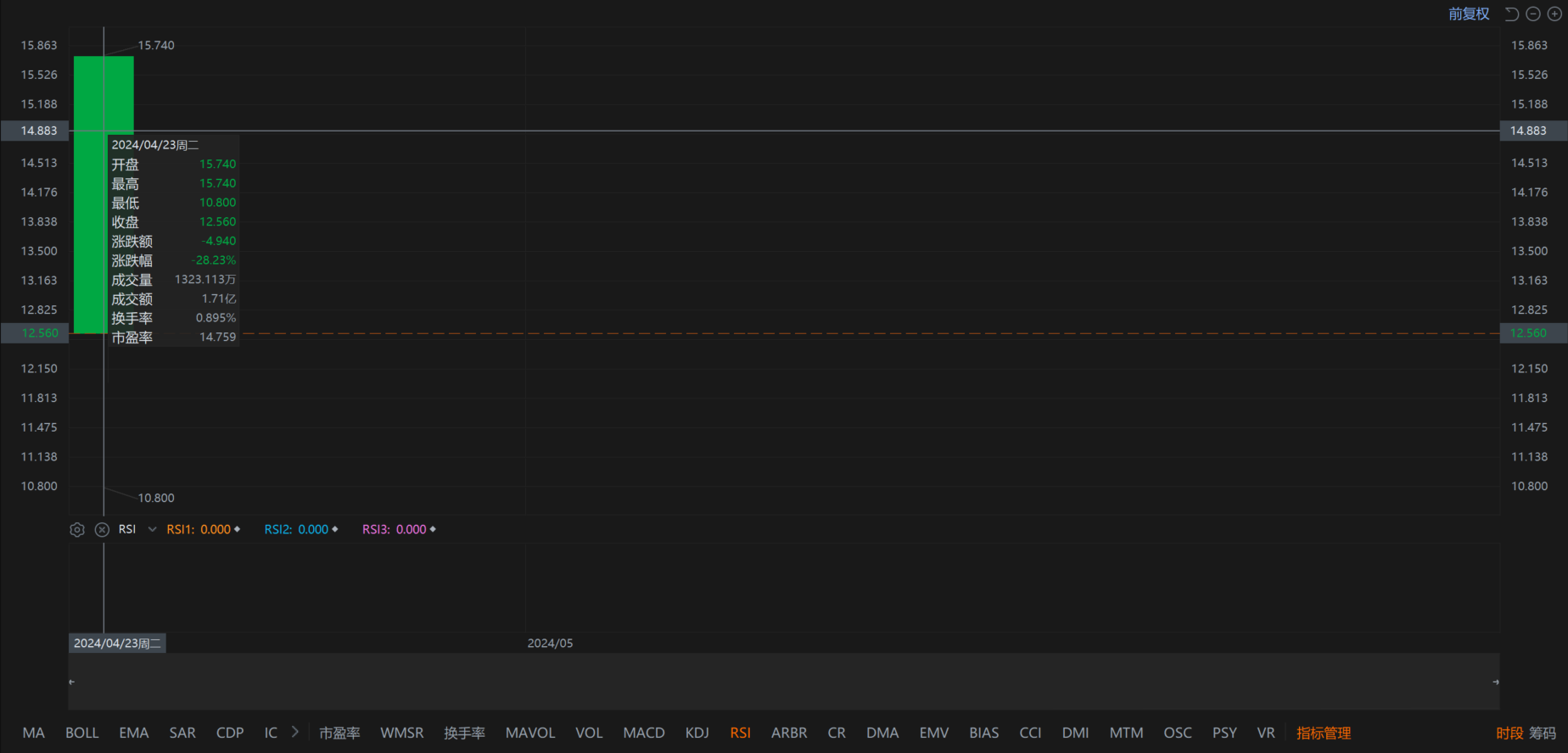
Task: Switch to DMI sub-indicator
Action: pyautogui.click(x=1076, y=733)
